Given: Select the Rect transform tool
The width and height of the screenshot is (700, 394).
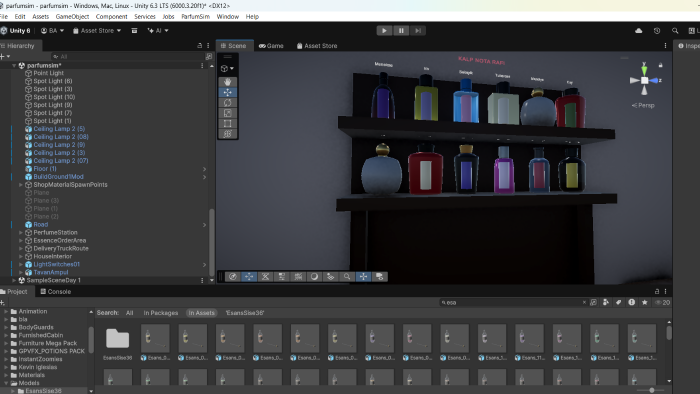Looking at the screenshot, I should point(228,124).
